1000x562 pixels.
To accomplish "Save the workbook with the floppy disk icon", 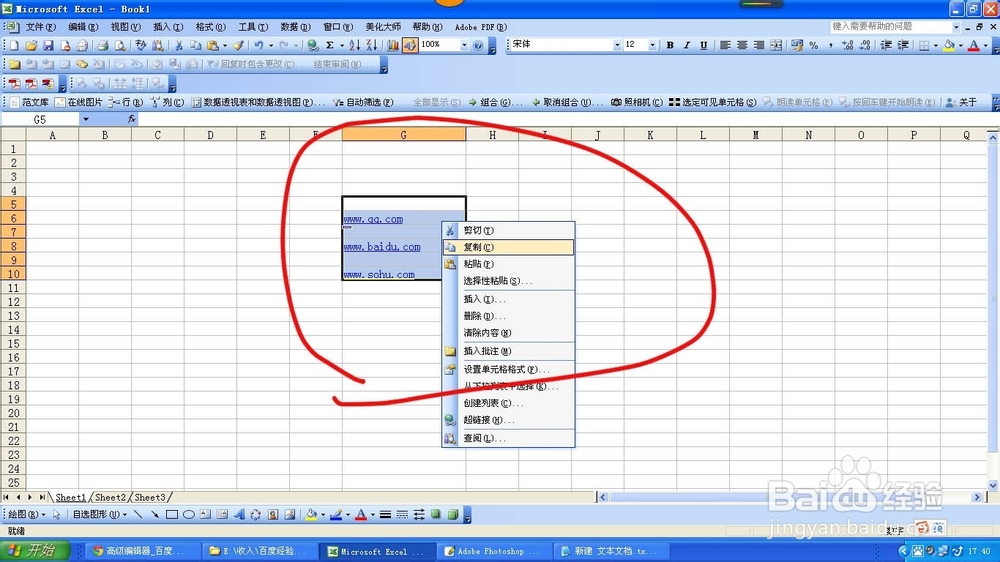I will [x=48, y=45].
